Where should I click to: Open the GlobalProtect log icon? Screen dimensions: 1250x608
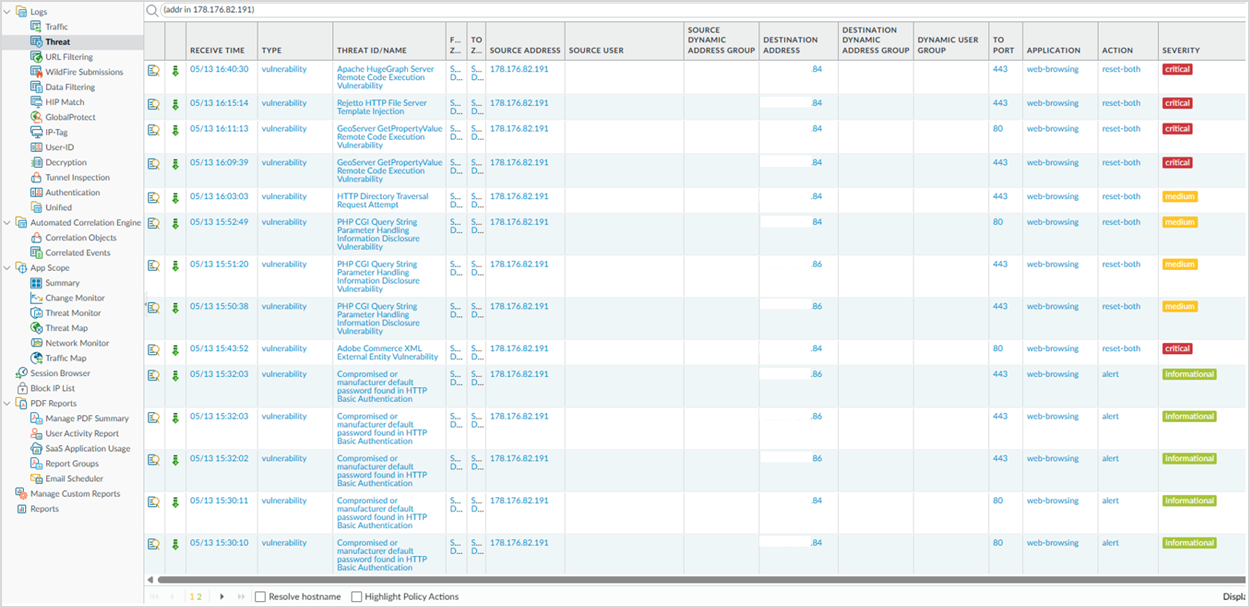(x=36, y=117)
